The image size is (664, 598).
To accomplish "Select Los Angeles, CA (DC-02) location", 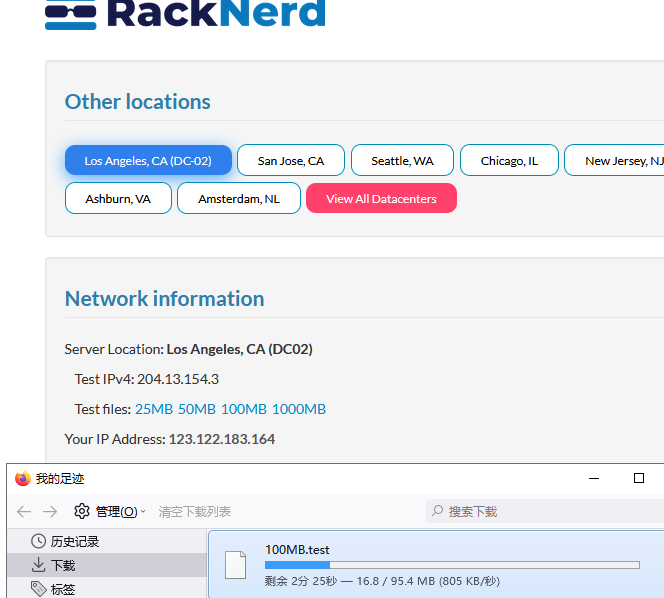I will 148,160.
